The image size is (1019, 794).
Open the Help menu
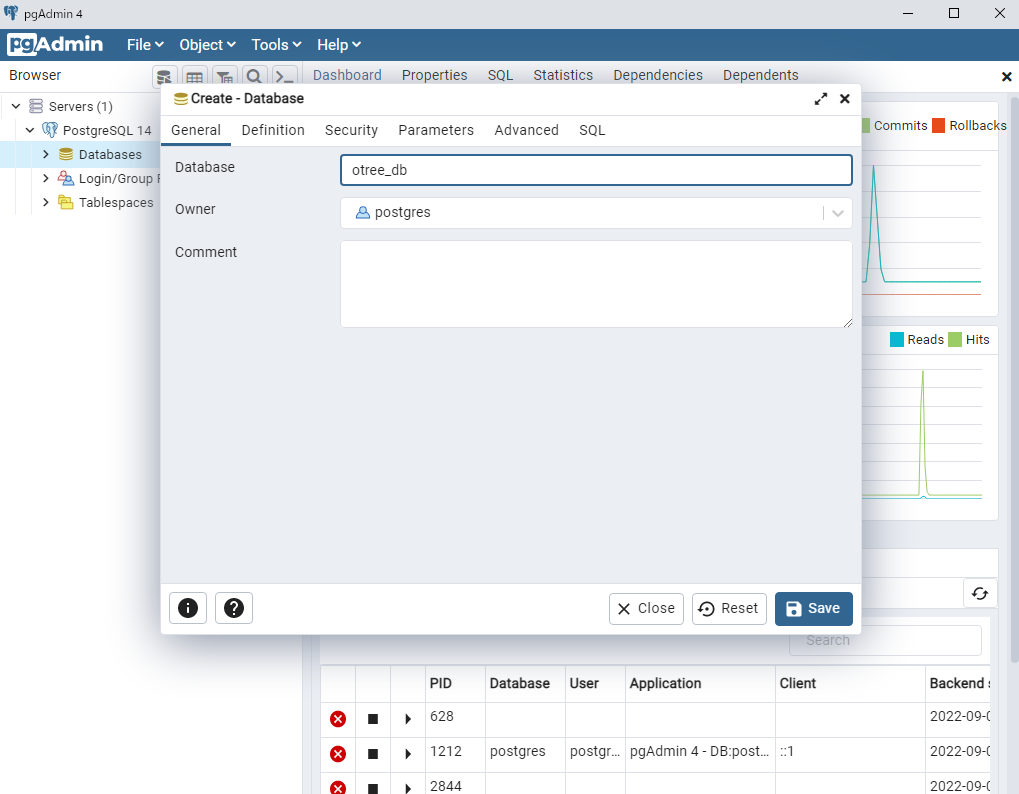[339, 45]
